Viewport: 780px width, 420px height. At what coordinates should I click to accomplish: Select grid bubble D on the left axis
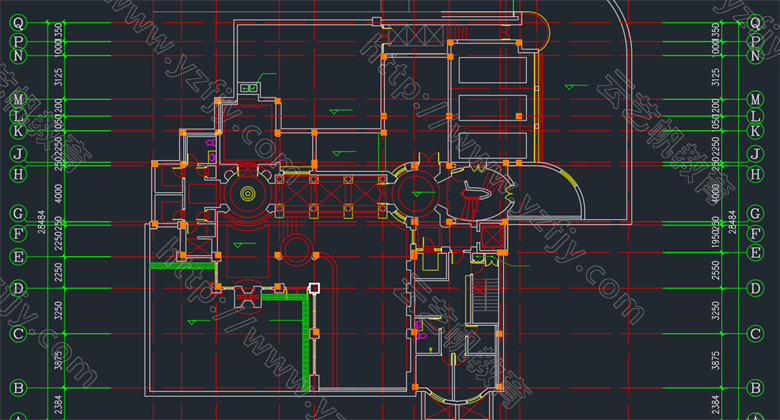point(18,288)
